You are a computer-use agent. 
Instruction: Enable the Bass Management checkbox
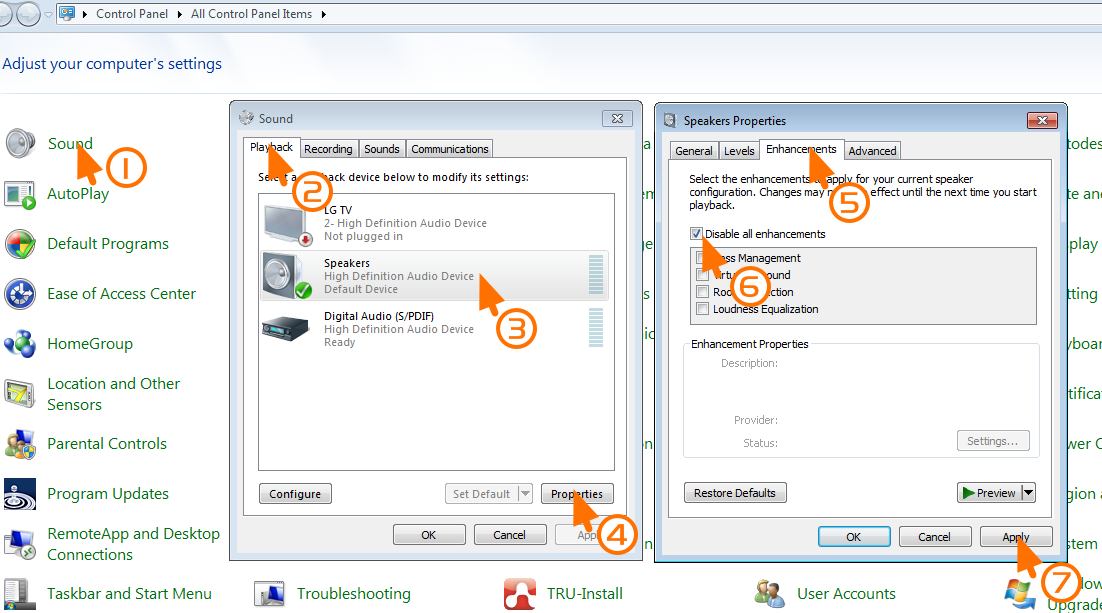point(702,258)
